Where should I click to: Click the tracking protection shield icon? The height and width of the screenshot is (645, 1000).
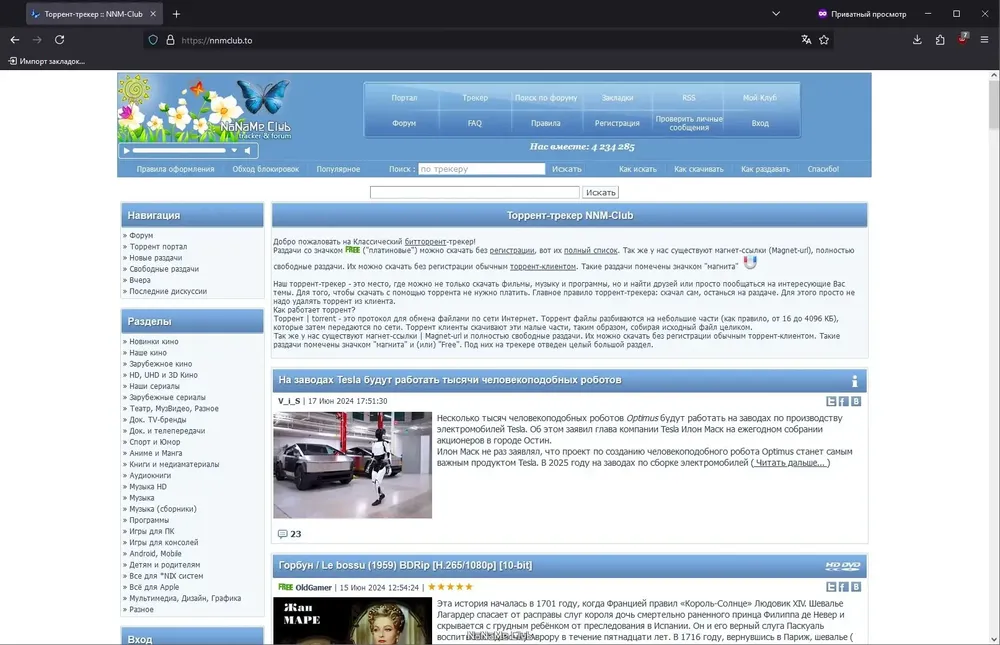coord(153,40)
